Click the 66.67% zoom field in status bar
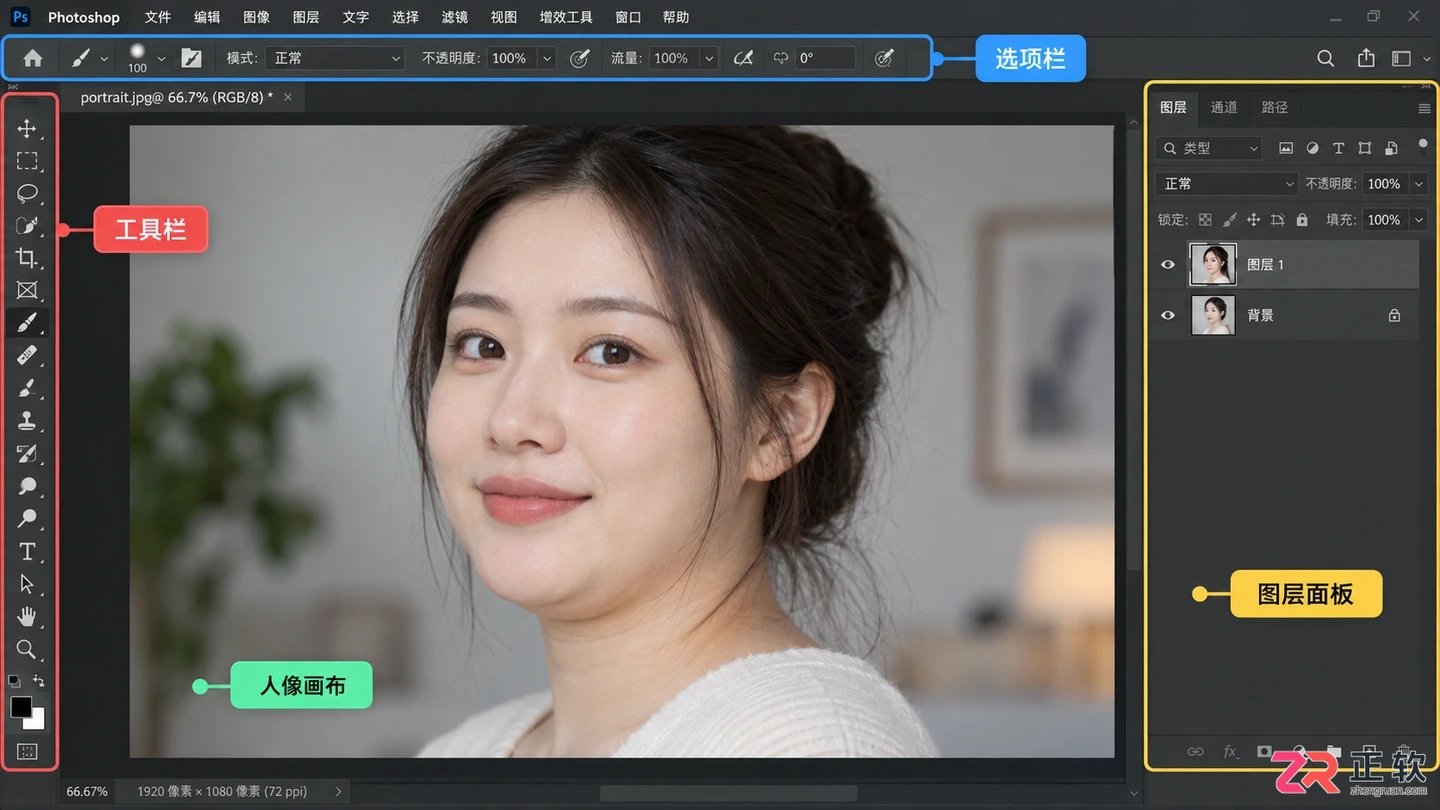The height and width of the screenshot is (810, 1440). coord(87,791)
